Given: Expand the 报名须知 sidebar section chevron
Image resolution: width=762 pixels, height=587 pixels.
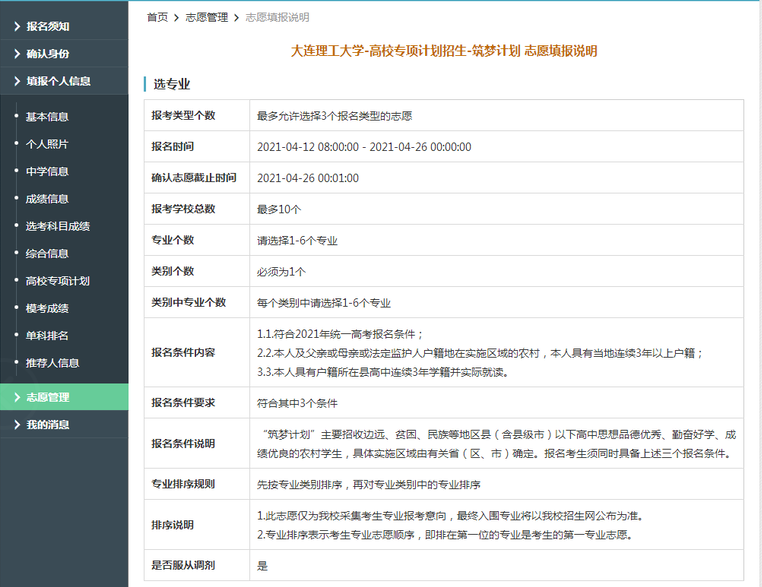Looking at the screenshot, I should (17, 26).
